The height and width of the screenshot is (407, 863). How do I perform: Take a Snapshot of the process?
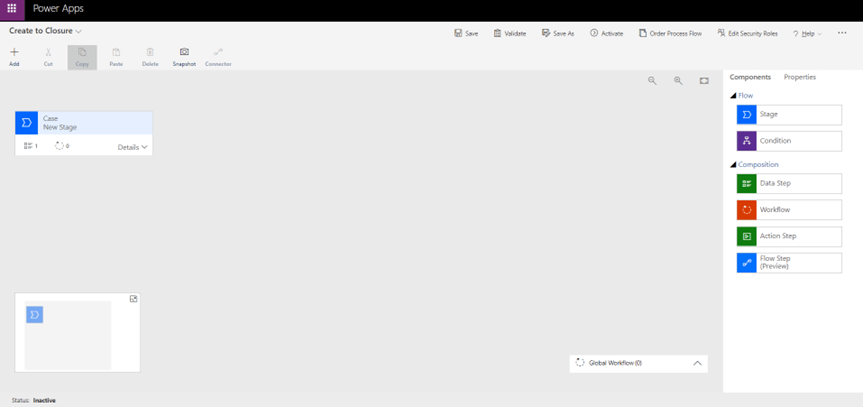[184, 56]
